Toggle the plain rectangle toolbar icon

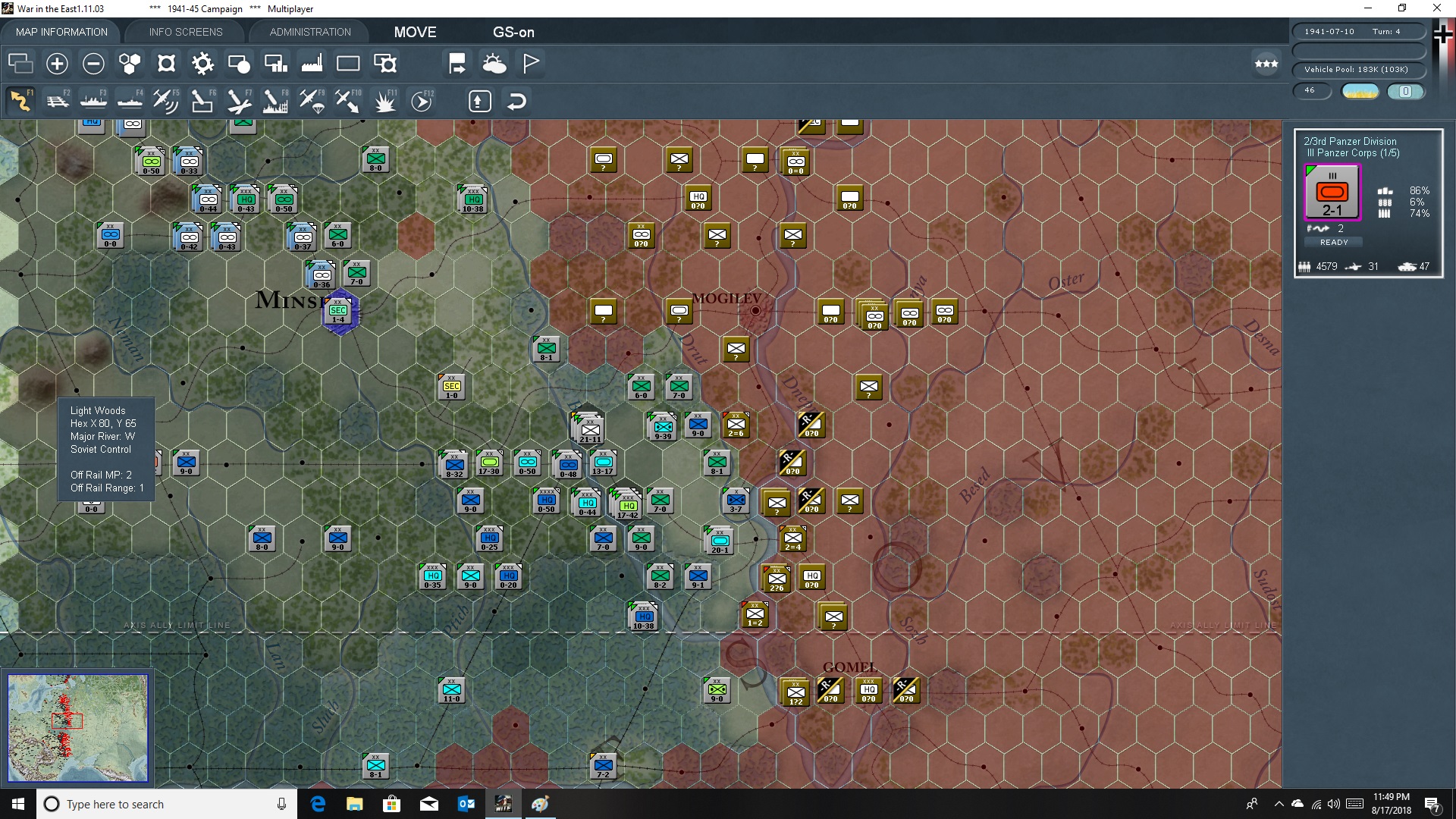click(348, 64)
